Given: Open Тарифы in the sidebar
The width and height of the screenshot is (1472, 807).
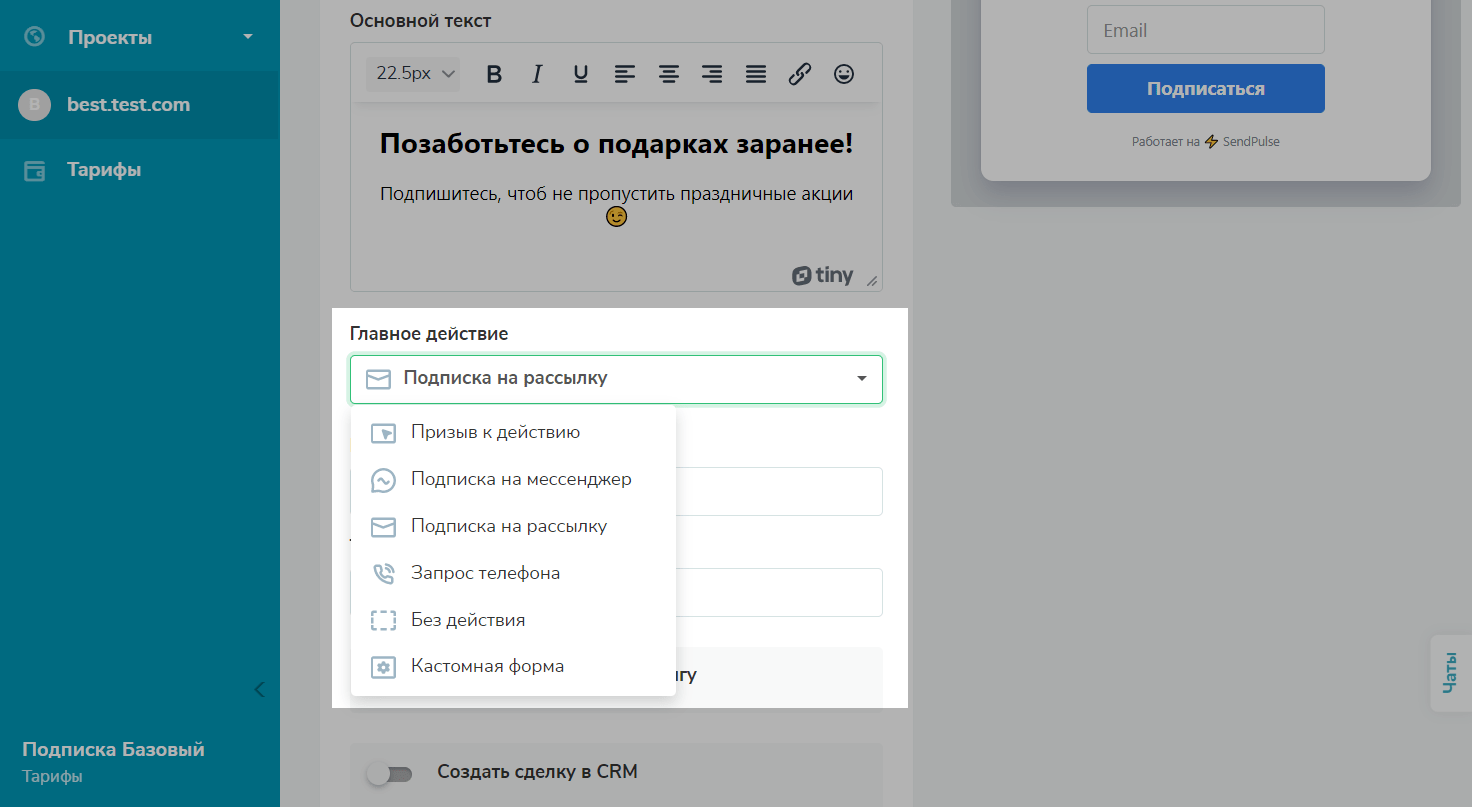Looking at the screenshot, I should coord(104,170).
